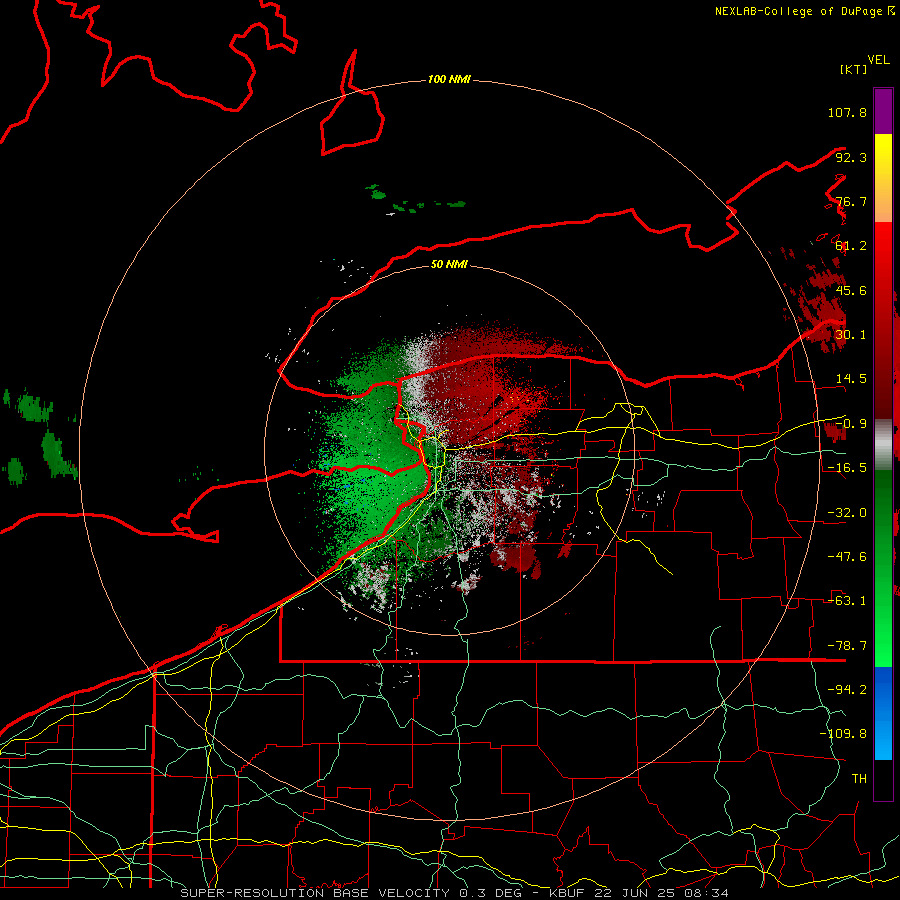Select the -78.7 velocity scale value

(847, 646)
